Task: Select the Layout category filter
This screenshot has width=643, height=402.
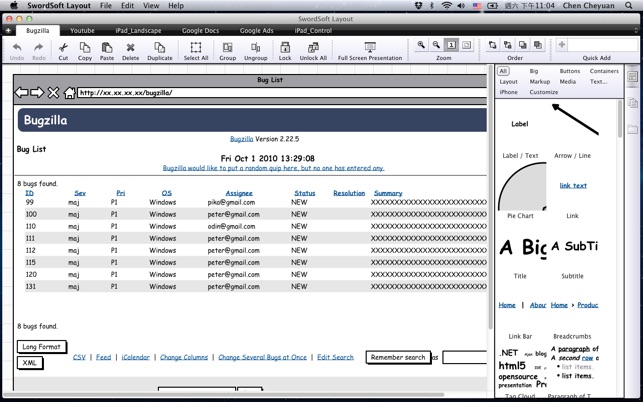Action: (x=508, y=82)
